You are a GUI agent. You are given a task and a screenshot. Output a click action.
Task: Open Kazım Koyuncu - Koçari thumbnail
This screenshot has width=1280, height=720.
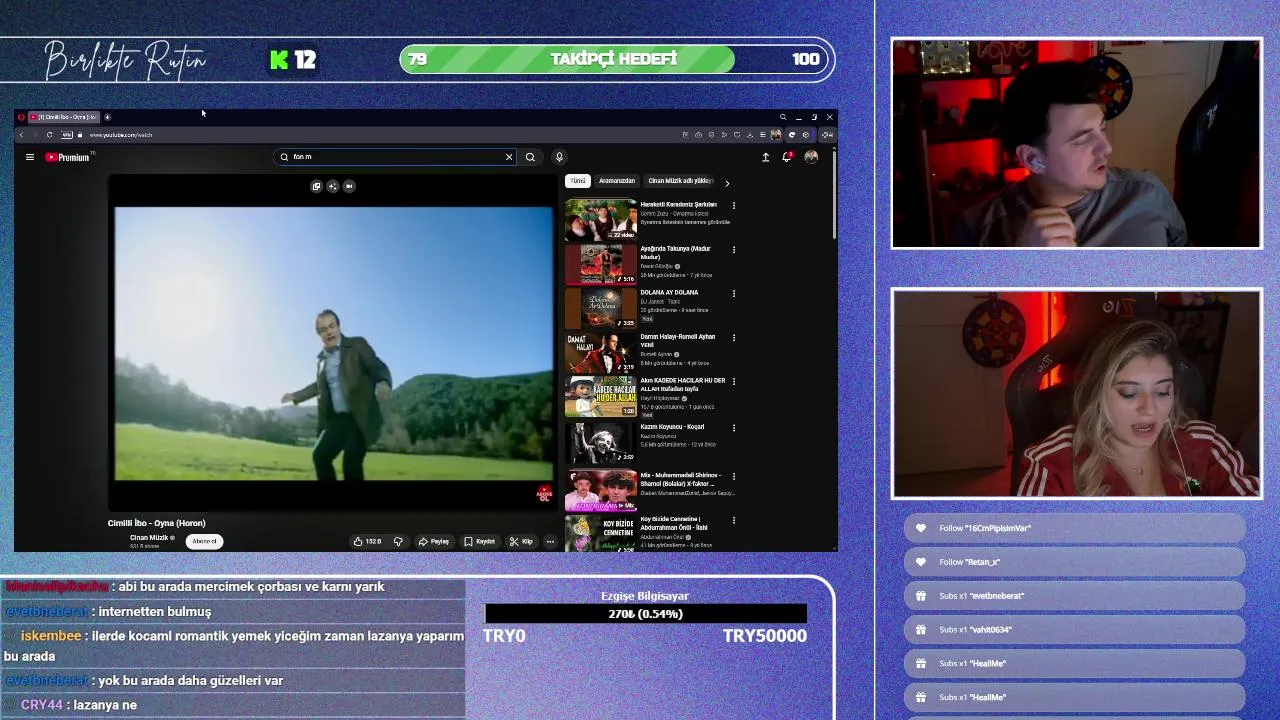(x=601, y=443)
